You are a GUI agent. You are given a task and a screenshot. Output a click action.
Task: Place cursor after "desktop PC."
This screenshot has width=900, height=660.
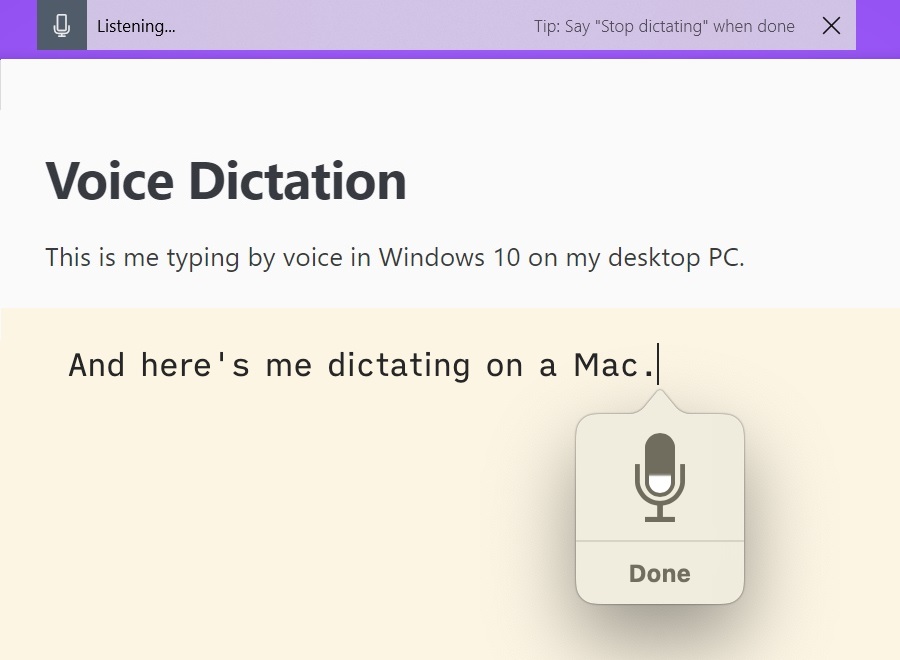(746, 258)
